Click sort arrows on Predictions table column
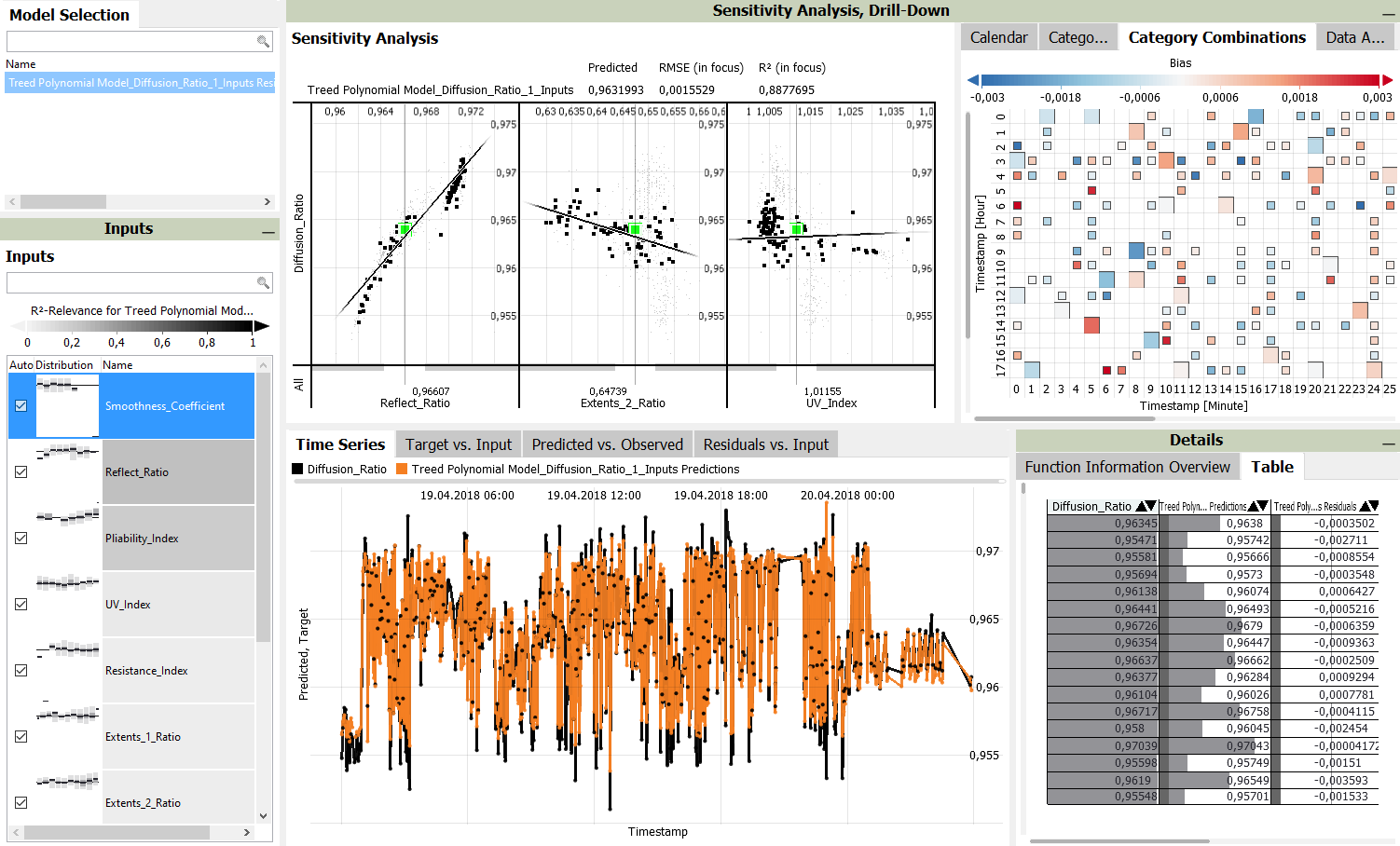The image size is (1400, 846). click(x=1258, y=506)
